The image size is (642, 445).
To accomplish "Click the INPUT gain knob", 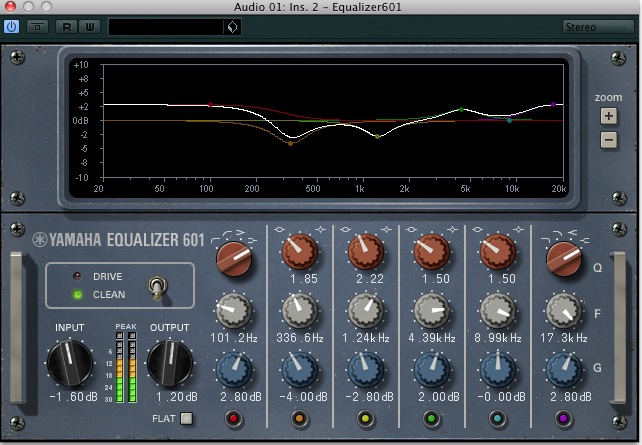I will [x=70, y=363].
